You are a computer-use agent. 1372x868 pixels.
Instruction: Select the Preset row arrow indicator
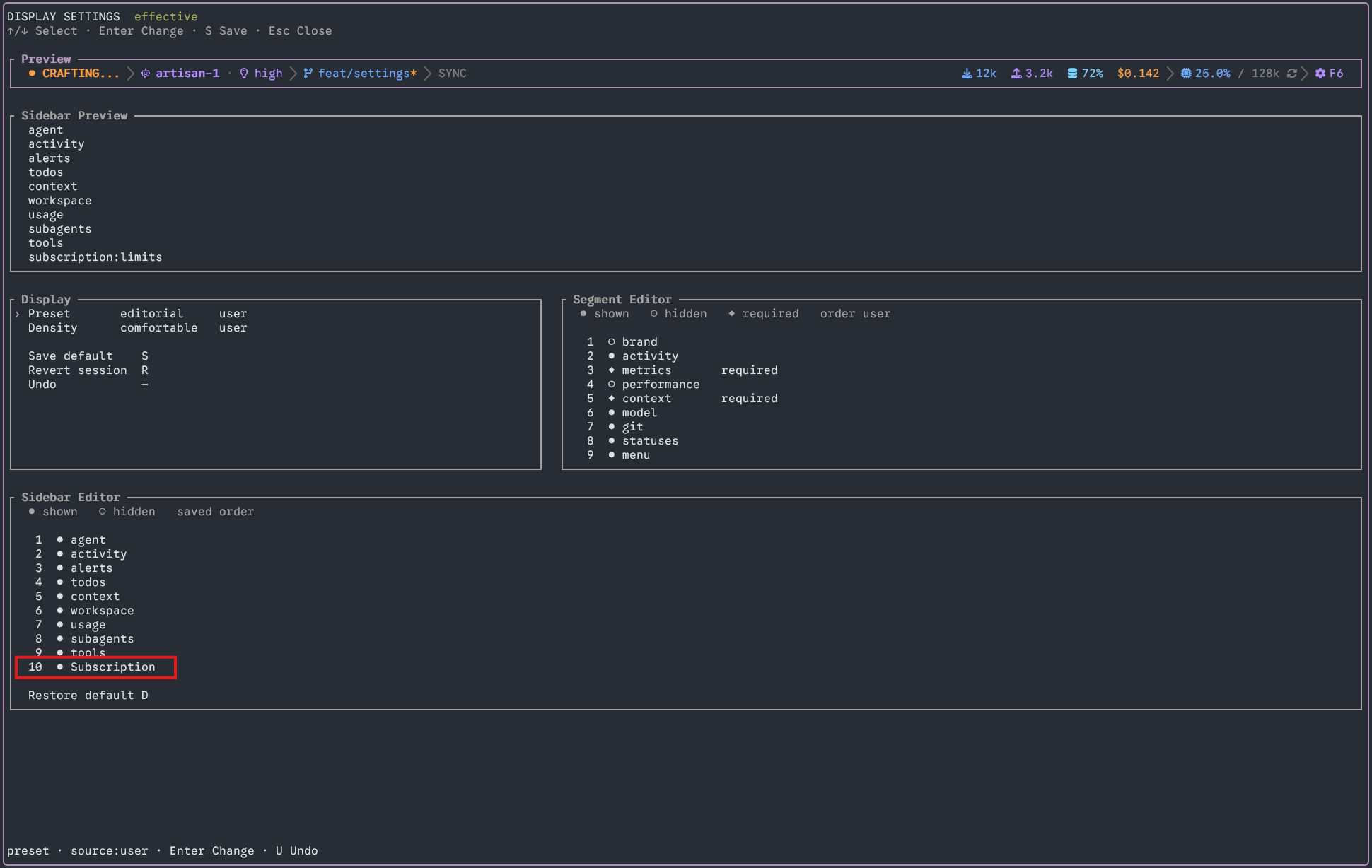tap(18, 314)
